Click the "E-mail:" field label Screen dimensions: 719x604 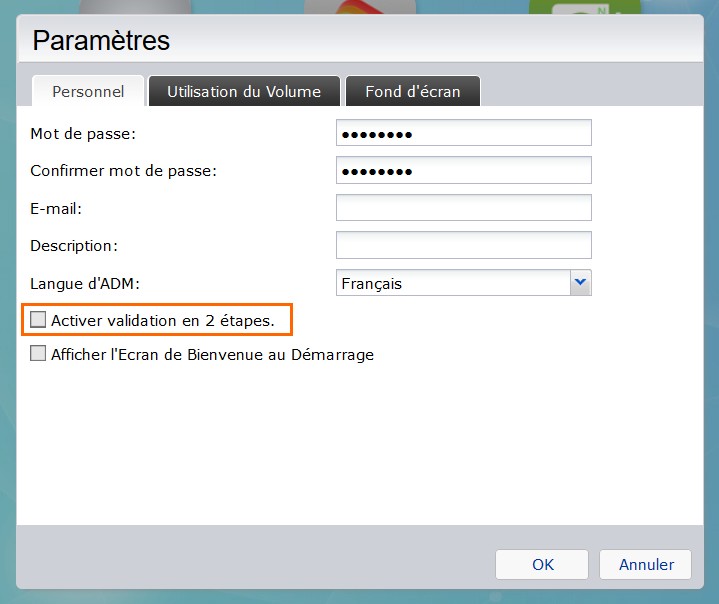pyautogui.click(x=56, y=208)
